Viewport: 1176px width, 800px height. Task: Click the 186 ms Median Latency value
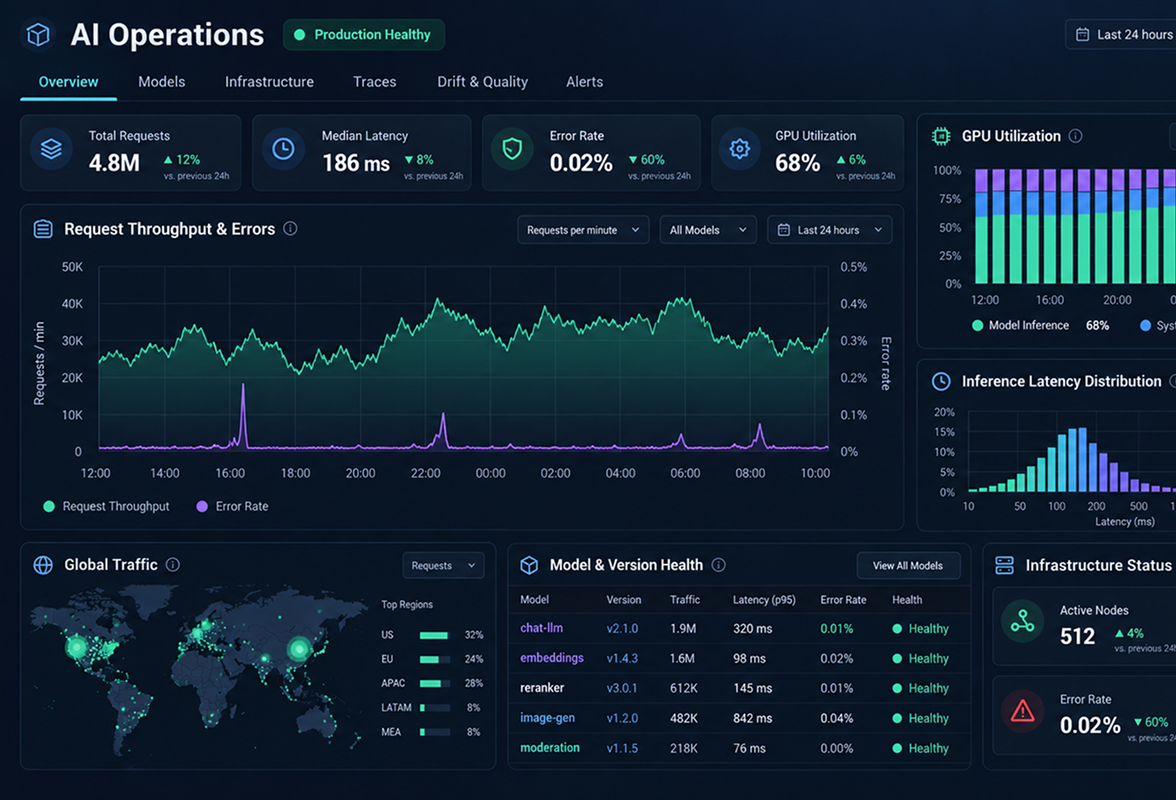coord(356,163)
